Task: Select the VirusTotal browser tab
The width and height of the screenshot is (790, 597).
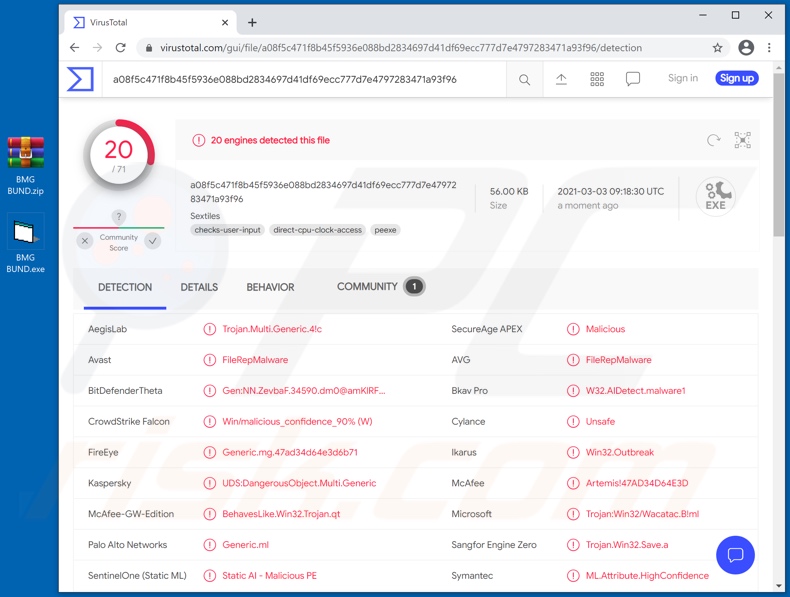Action: point(150,22)
